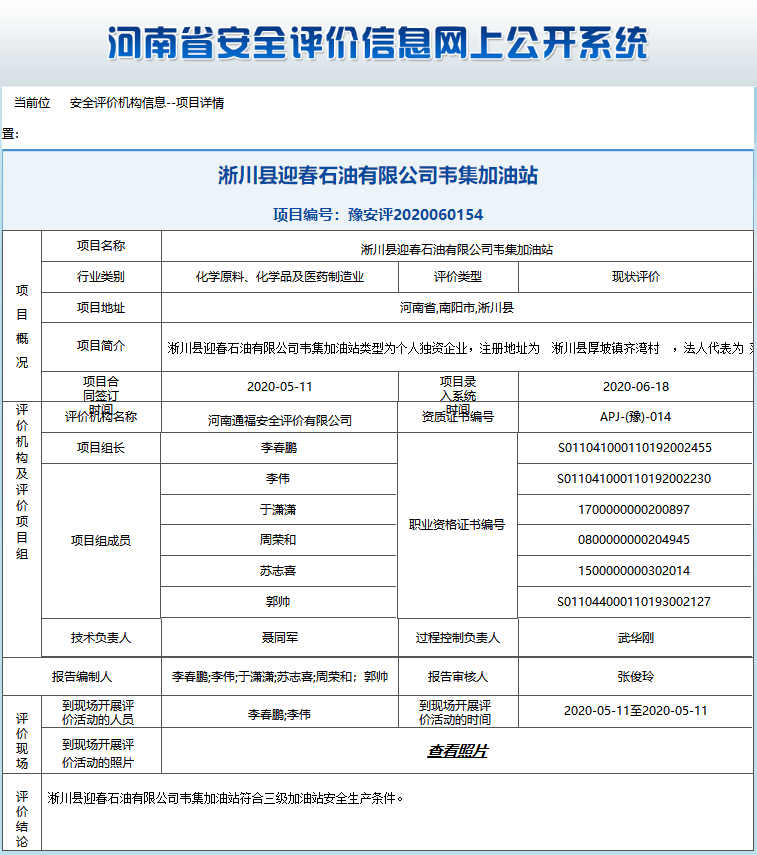
Task: Select certificate number 0800000000204945
Action: coord(634,540)
